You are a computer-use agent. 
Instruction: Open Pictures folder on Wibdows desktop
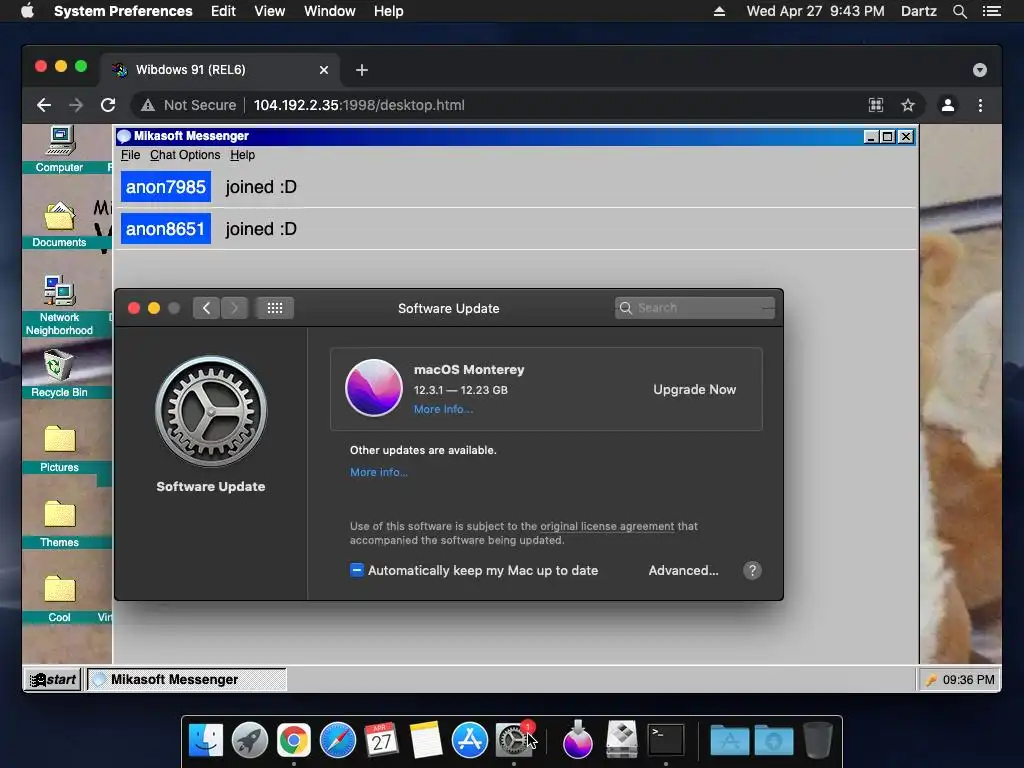[x=59, y=449]
